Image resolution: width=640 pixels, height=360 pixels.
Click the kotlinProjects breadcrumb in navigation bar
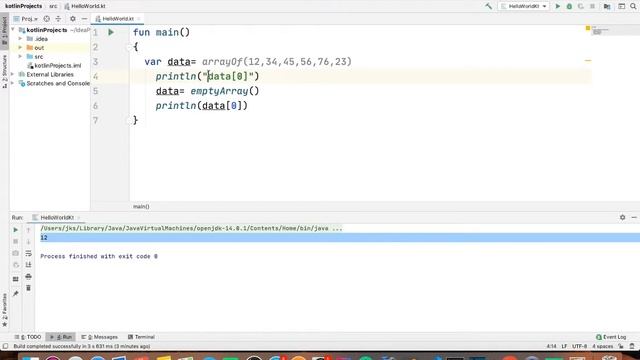pos(24,6)
